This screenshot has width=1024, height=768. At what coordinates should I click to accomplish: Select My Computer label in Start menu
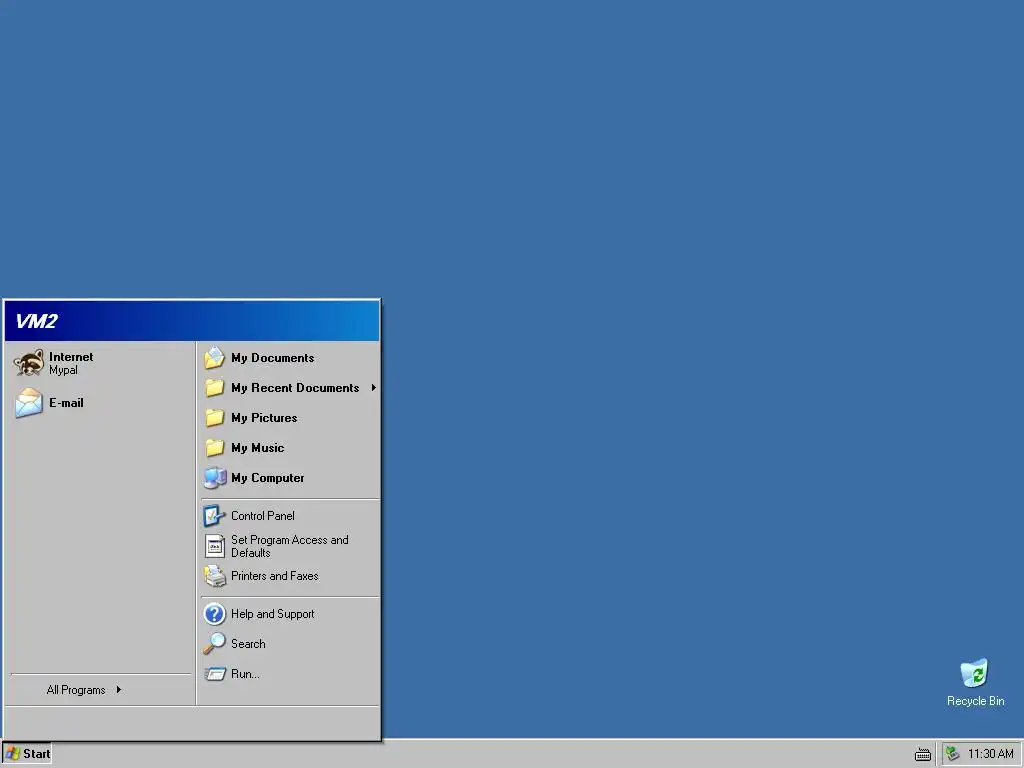[x=268, y=478]
